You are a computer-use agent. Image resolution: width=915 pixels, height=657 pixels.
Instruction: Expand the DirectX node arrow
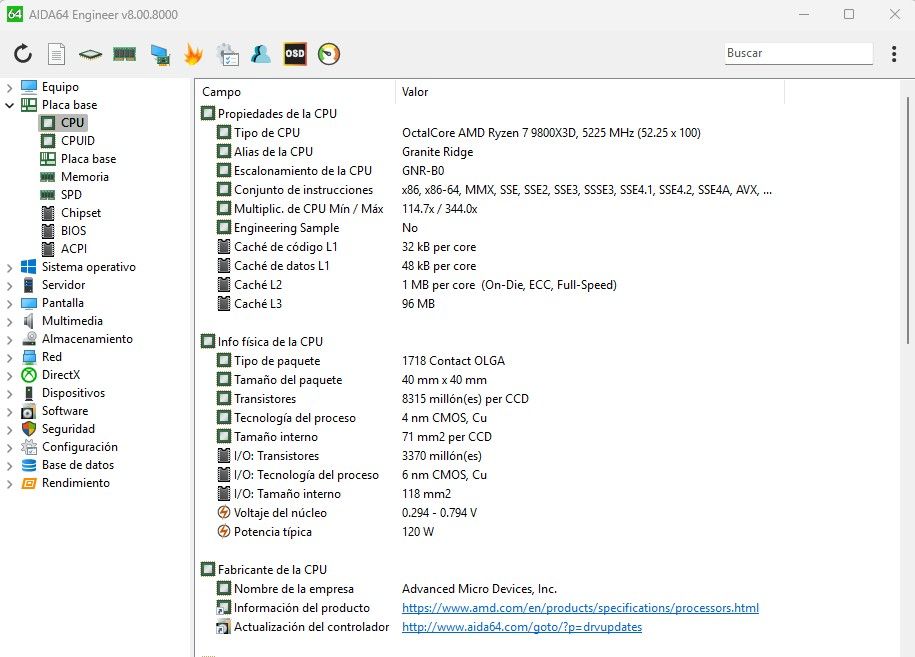9,376
